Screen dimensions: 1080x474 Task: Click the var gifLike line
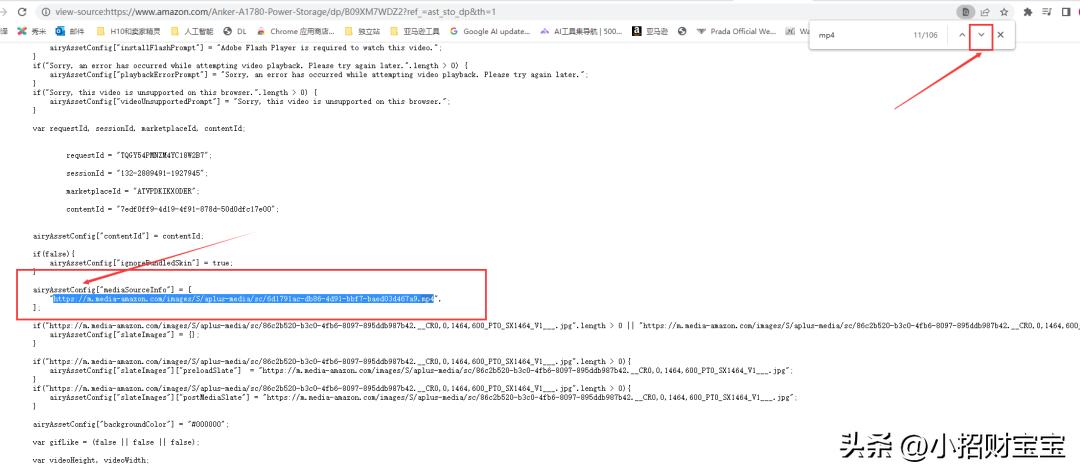116,442
